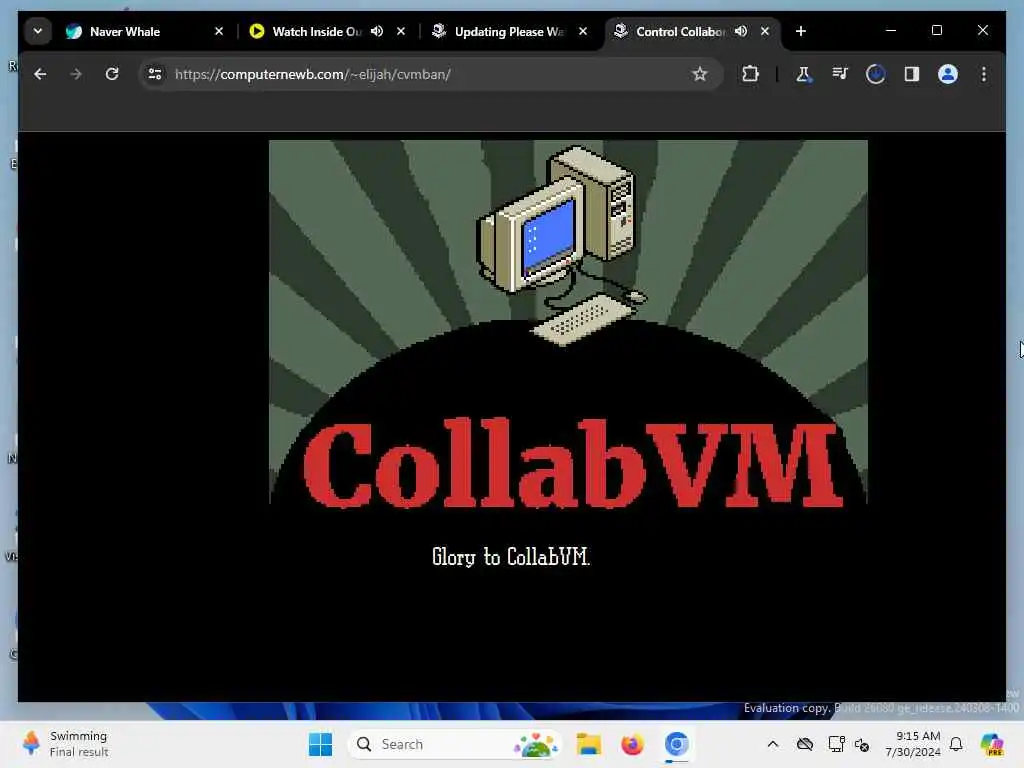Image resolution: width=1024 pixels, height=768 pixels.
Task: Open Chrome three-dot menu
Action: point(984,74)
